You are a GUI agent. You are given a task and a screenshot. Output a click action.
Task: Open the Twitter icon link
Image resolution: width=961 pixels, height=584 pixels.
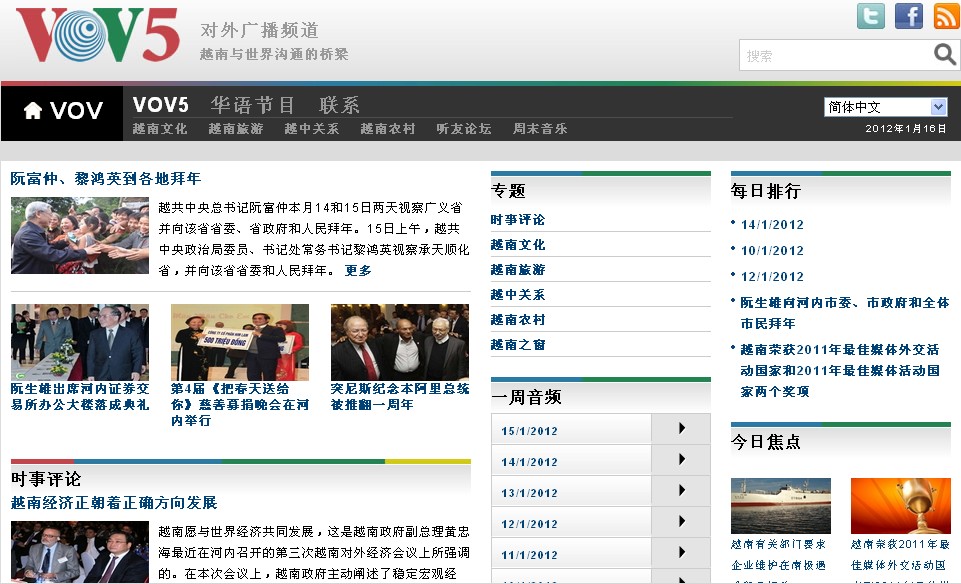tap(871, 16)
